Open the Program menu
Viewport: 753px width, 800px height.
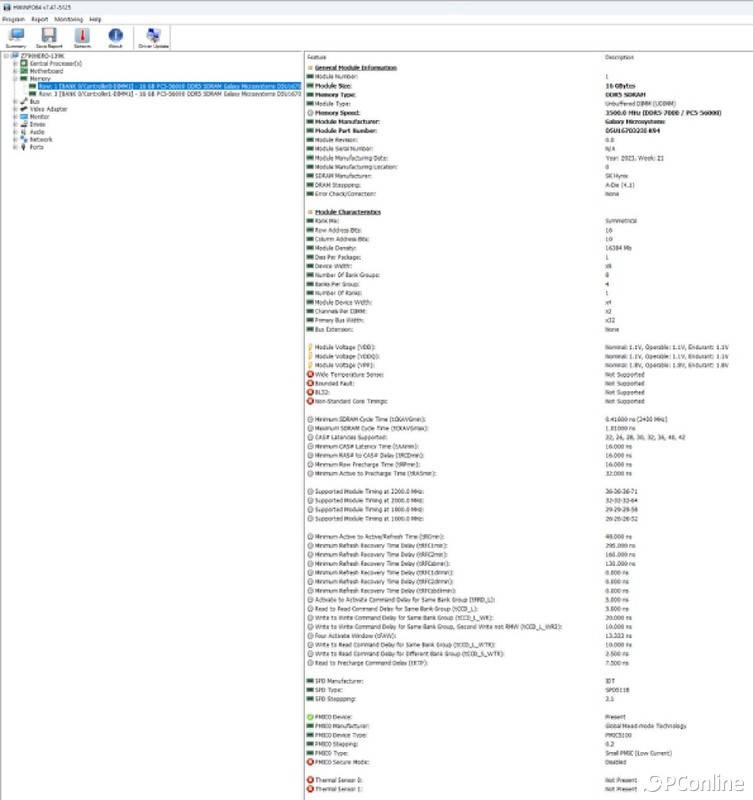(x=13, y=19)
